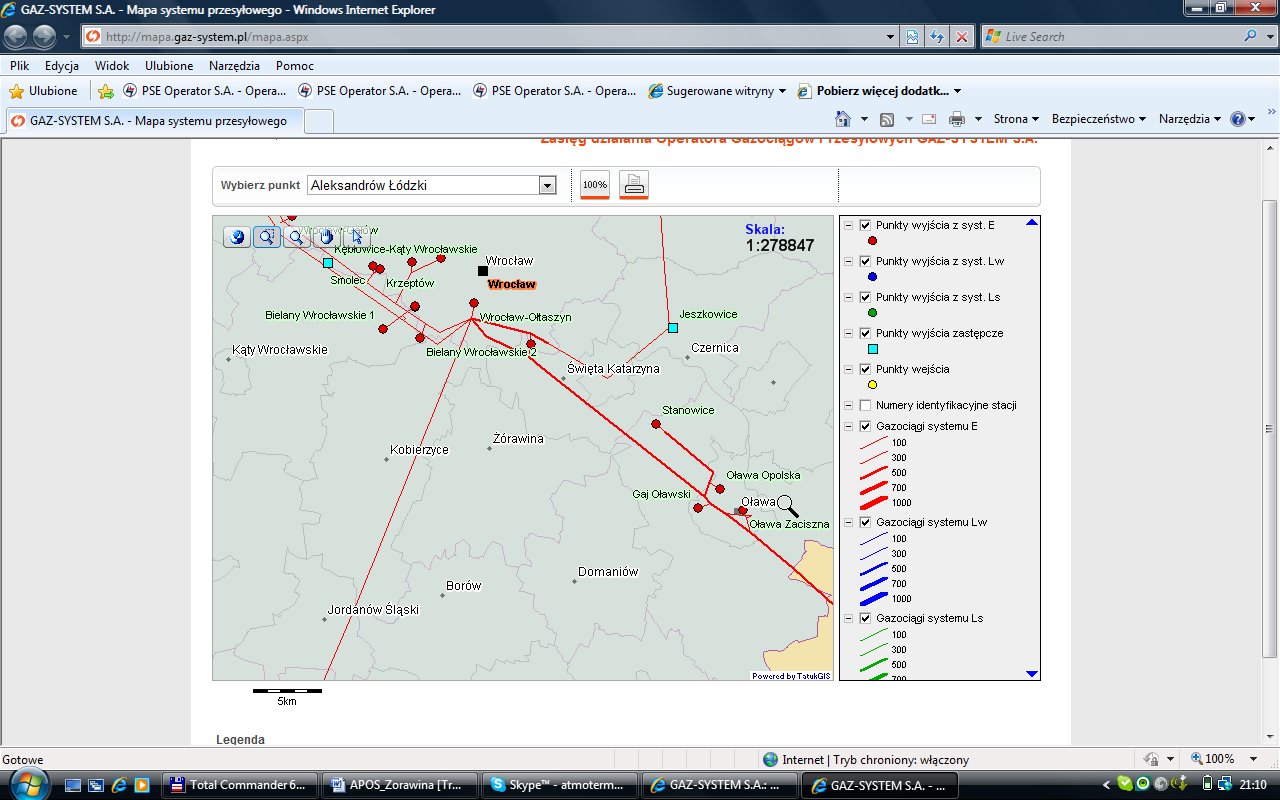Click the Home icon in command bar
Image resolution: width=1280 pixels, height=800 pixels.
pos(843,119)
